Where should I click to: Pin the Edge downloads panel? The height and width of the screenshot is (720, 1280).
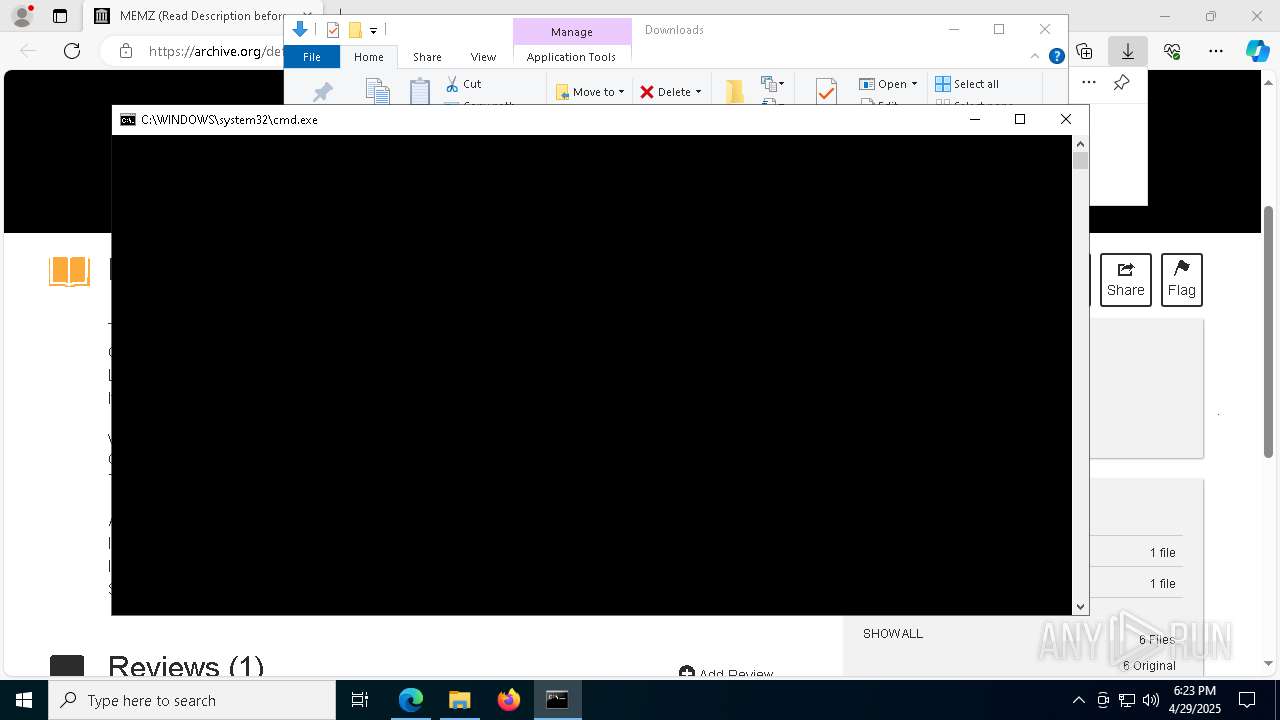[x=1122, y=83]
